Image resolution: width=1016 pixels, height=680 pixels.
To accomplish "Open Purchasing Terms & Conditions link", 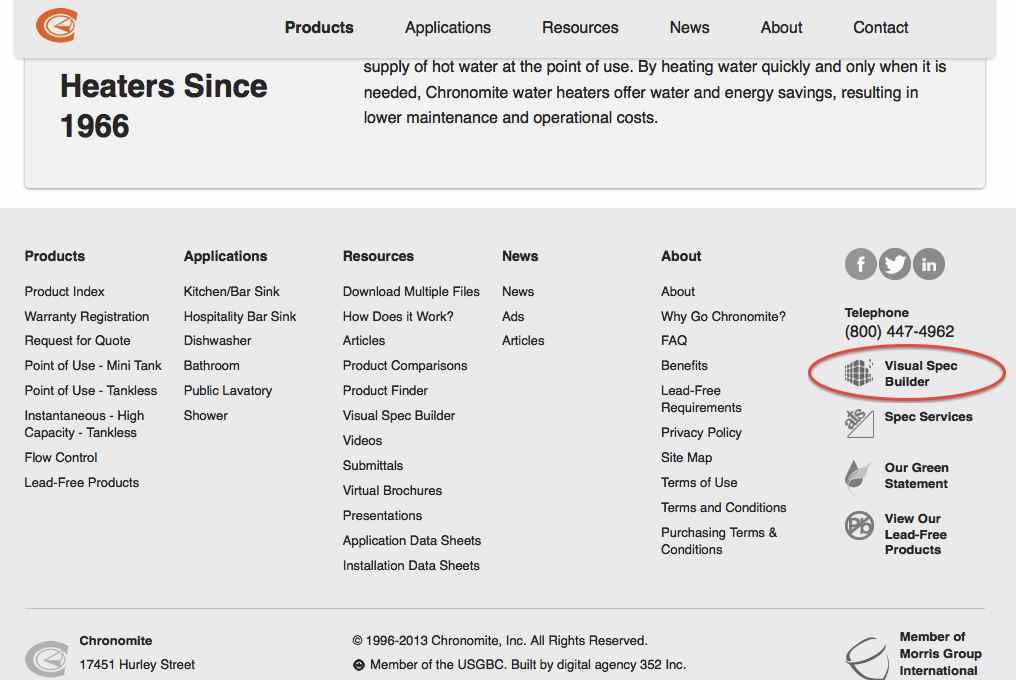I will coord(719,541).
